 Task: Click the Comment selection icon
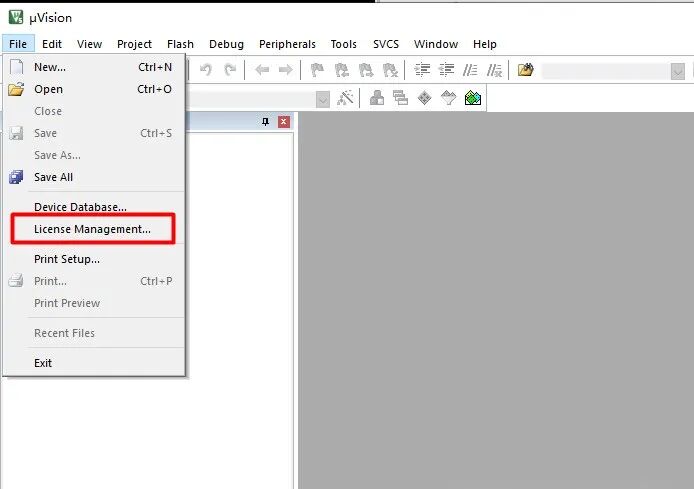coord(470,70)
